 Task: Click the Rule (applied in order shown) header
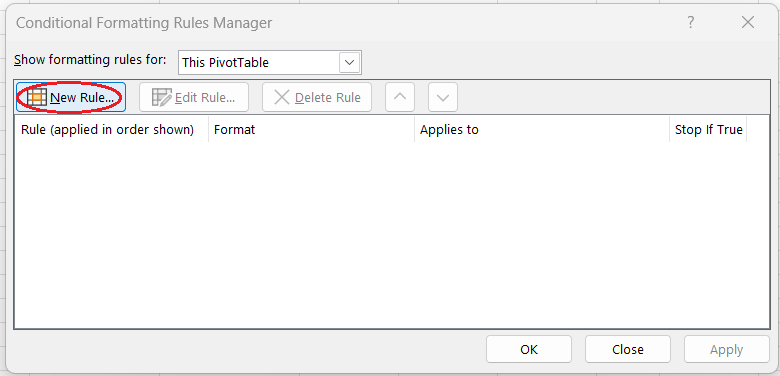pos(107,130)
